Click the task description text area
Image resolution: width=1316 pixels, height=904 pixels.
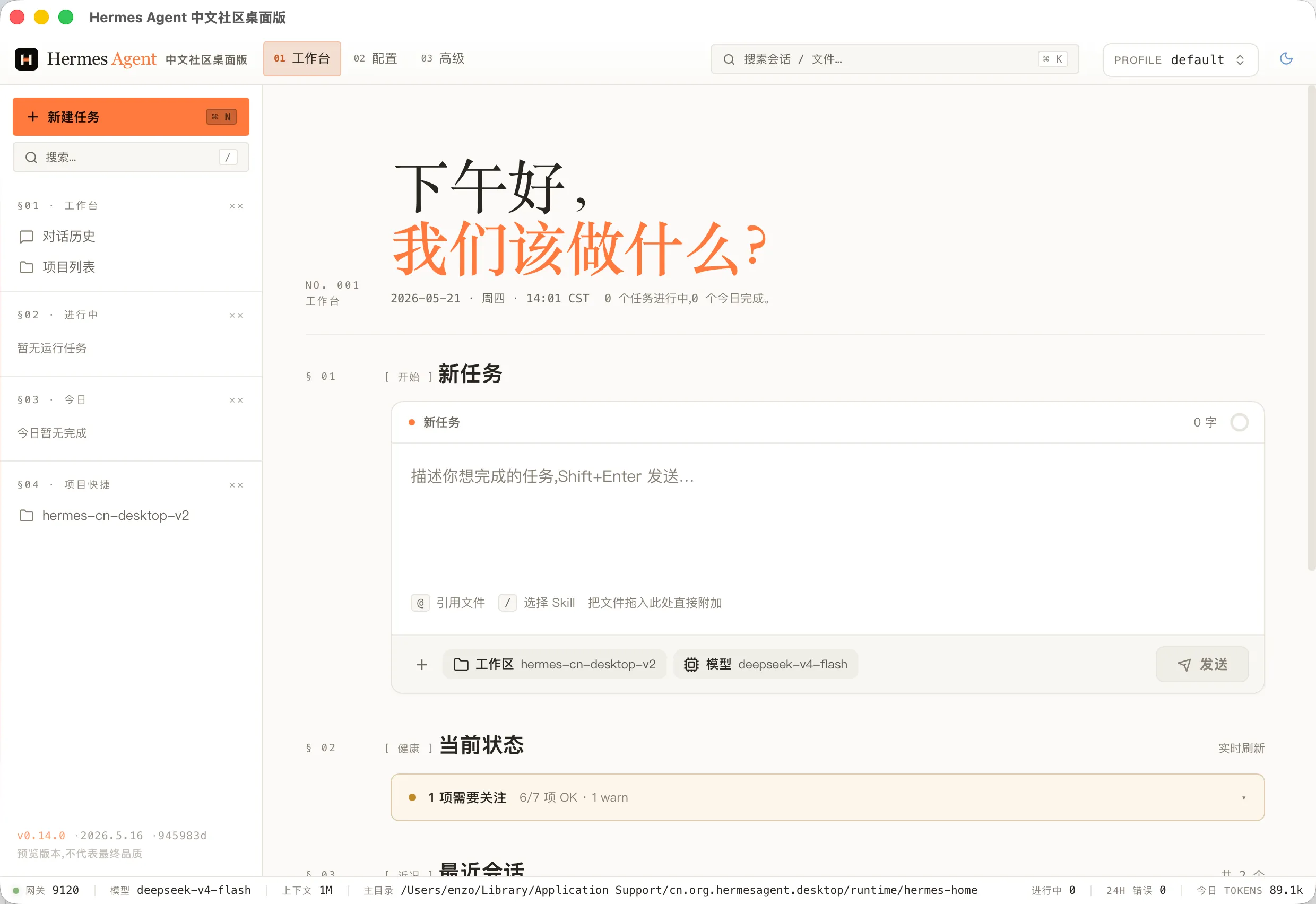pyautogui.click(x=827, y=516)
